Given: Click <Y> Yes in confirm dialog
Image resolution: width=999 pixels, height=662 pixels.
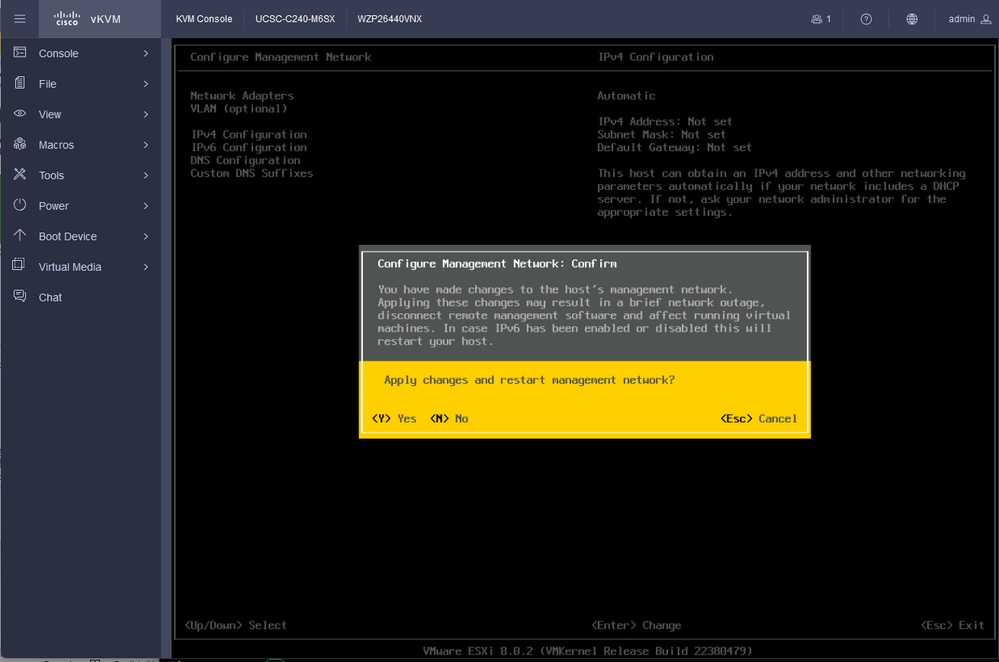Looking at the screenshot, I should 394,419.
